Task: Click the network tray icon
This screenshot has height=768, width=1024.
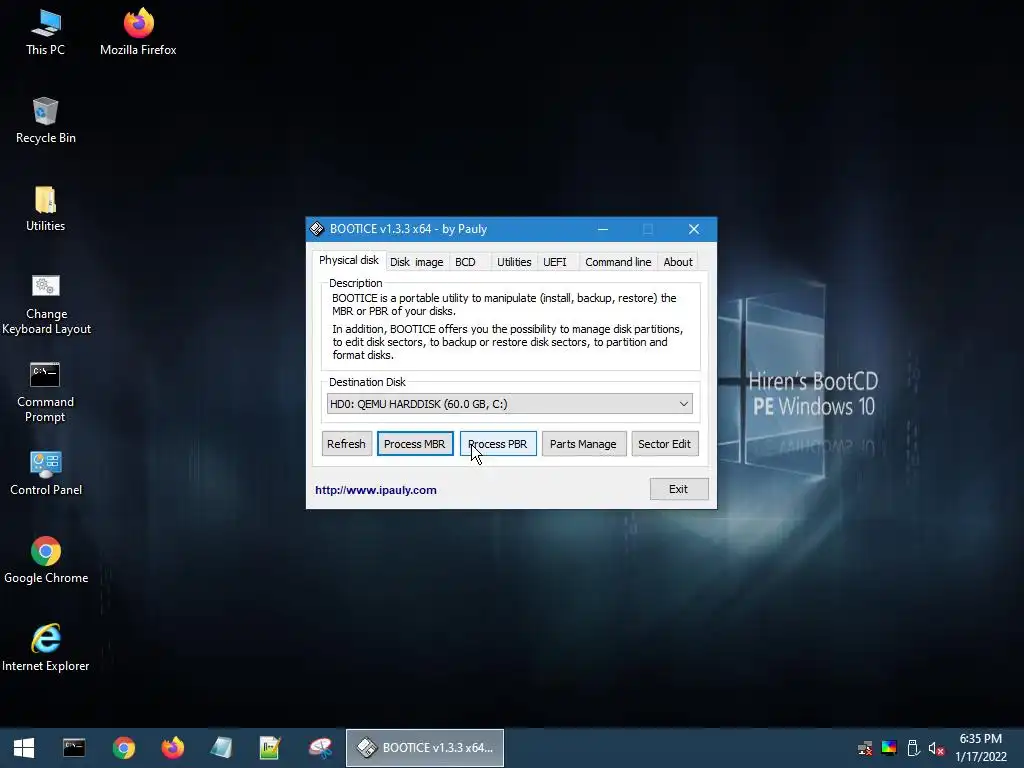Action: 865,748
